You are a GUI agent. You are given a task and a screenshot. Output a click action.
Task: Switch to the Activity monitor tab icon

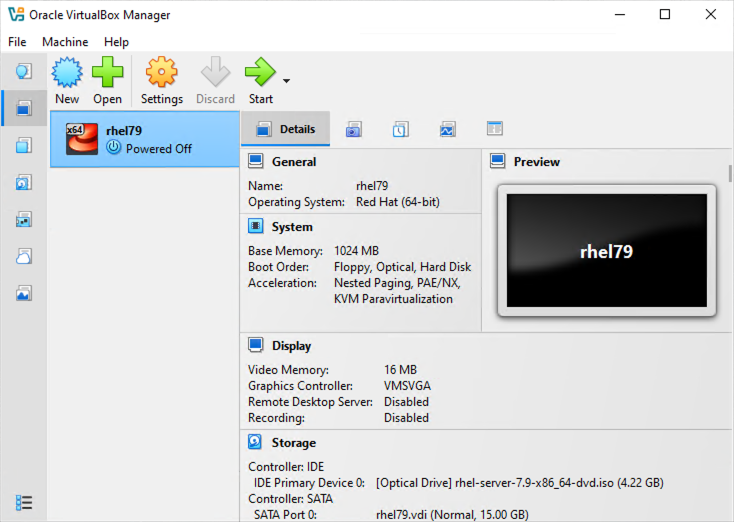[448, 129]
